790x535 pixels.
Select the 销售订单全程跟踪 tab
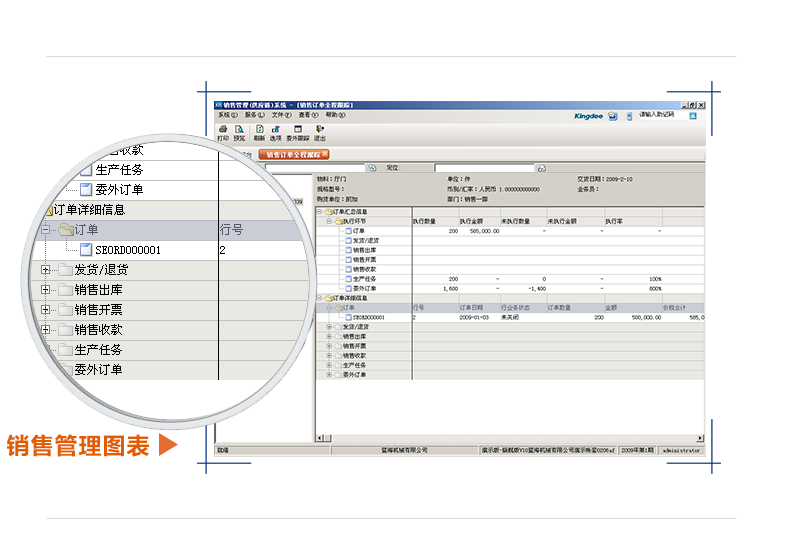click(x=294, y=155)
